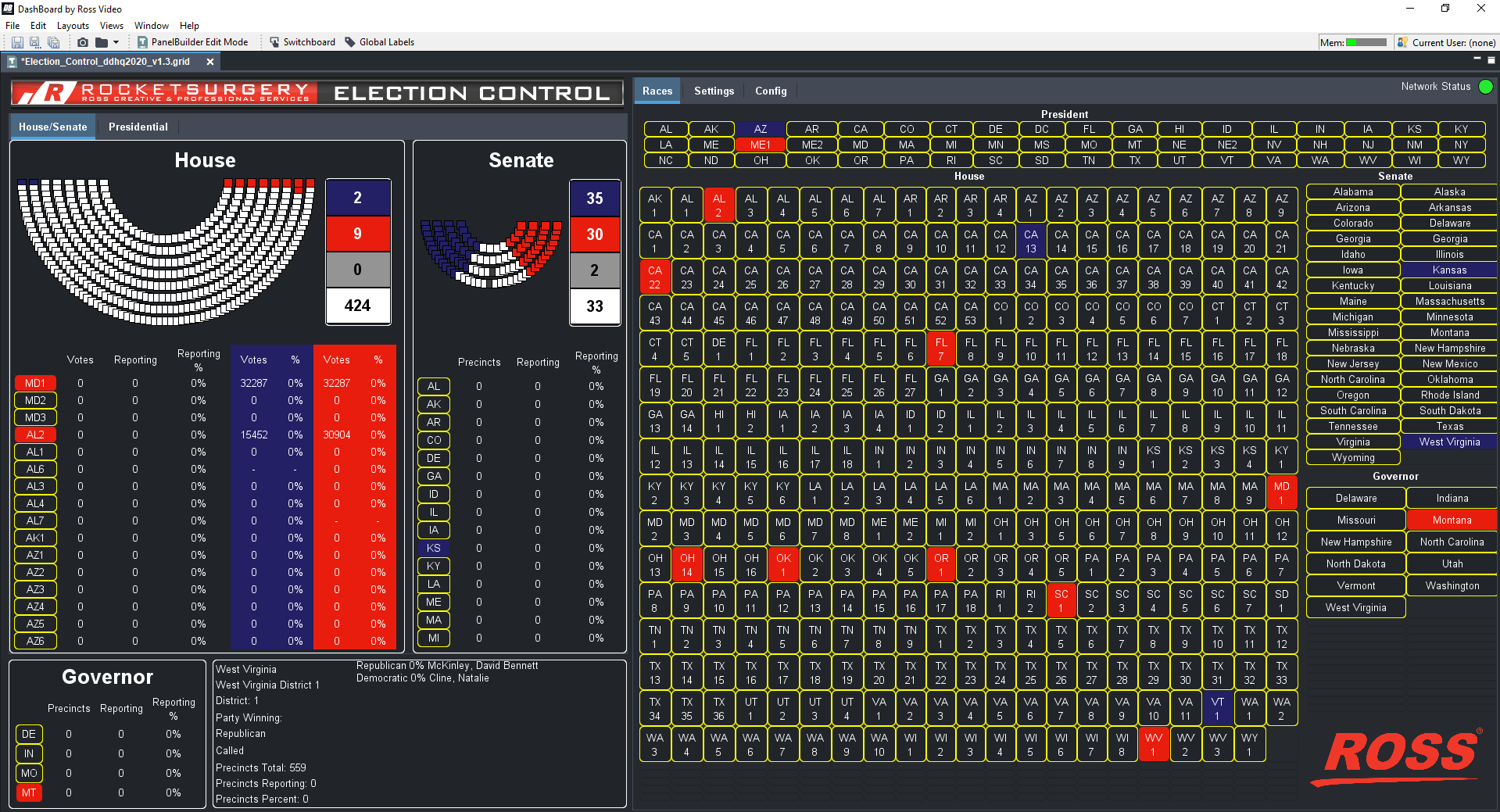The width and height of the screenshot is (1500, 812).
Task: Expand the dropdown arrow beside the folder icon
Action: tap(116, 42)
